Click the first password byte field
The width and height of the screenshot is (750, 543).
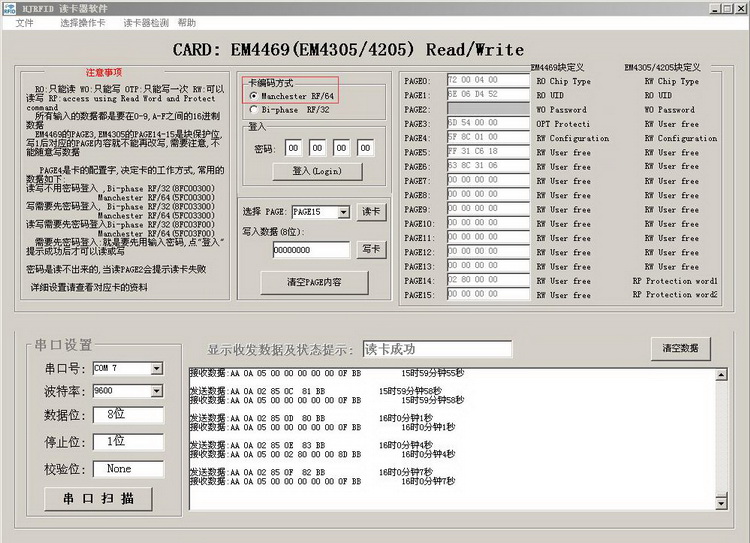point(293,148)
